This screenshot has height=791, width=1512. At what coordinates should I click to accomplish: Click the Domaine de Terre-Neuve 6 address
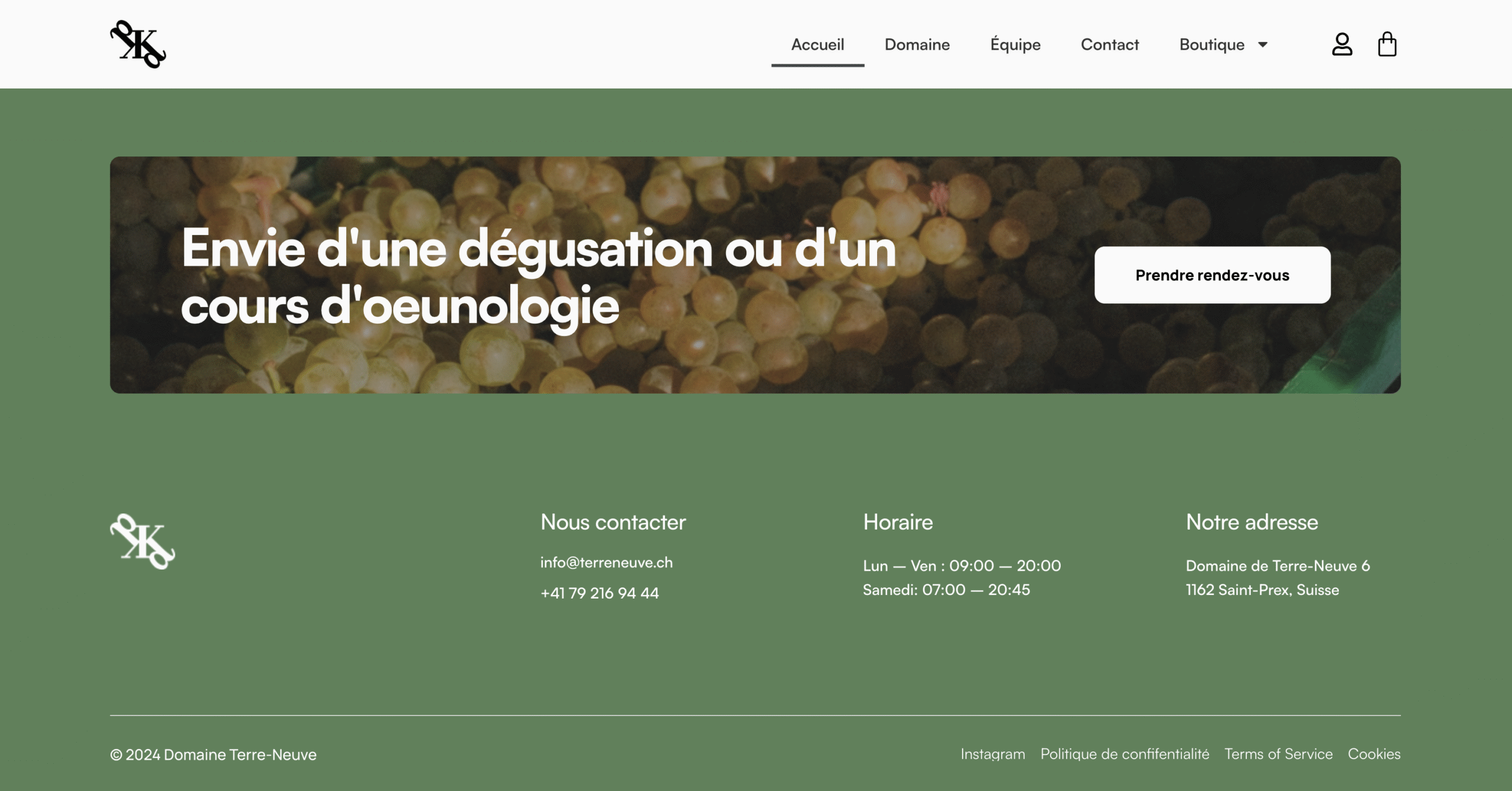[x=1278, y=566]
